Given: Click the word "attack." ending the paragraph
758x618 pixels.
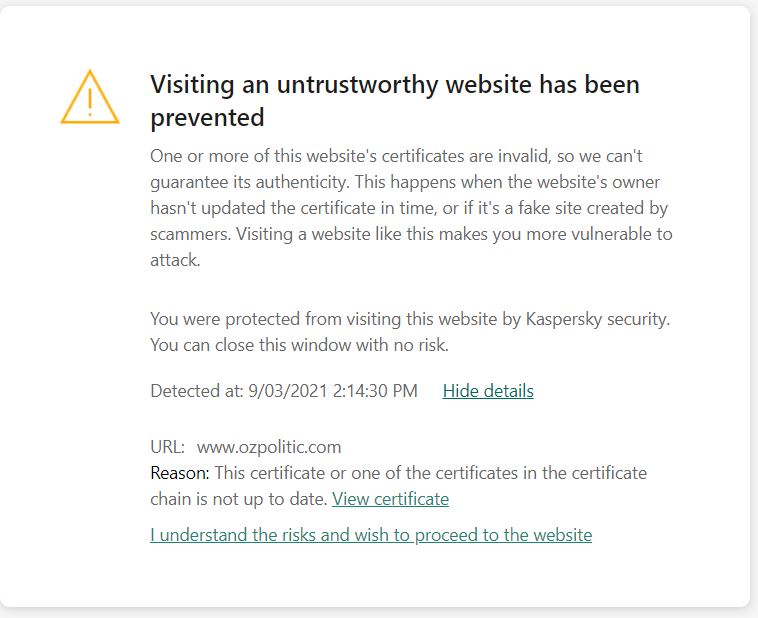Looking at the screenshot, I should [175, 261].
